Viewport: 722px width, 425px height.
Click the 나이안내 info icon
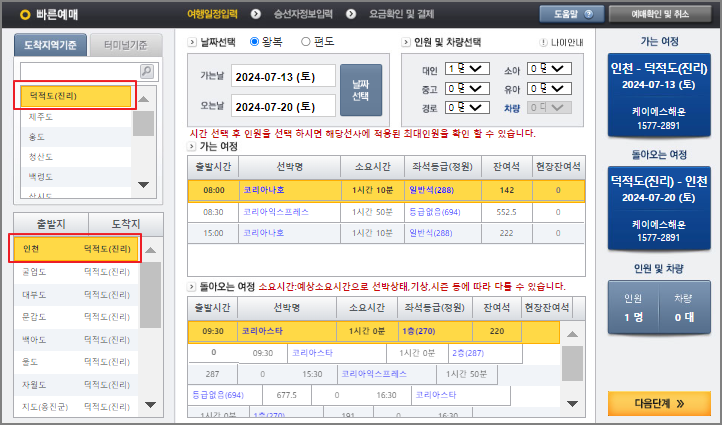click(x=543, y=42)
